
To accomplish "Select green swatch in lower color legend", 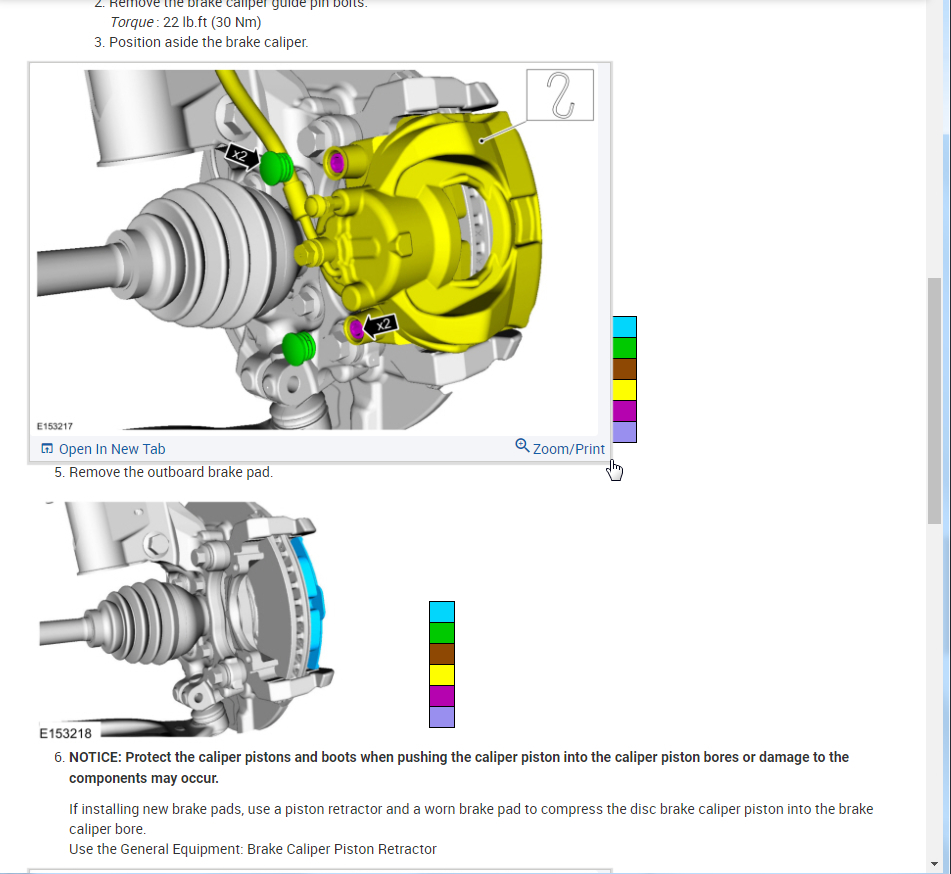I will click(442, 633).
